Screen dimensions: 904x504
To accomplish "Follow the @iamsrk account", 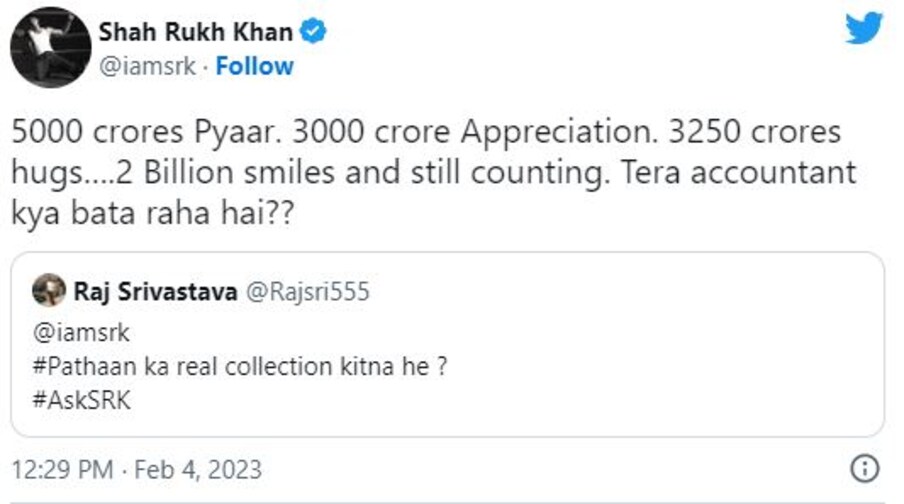I will pos(254,66).
